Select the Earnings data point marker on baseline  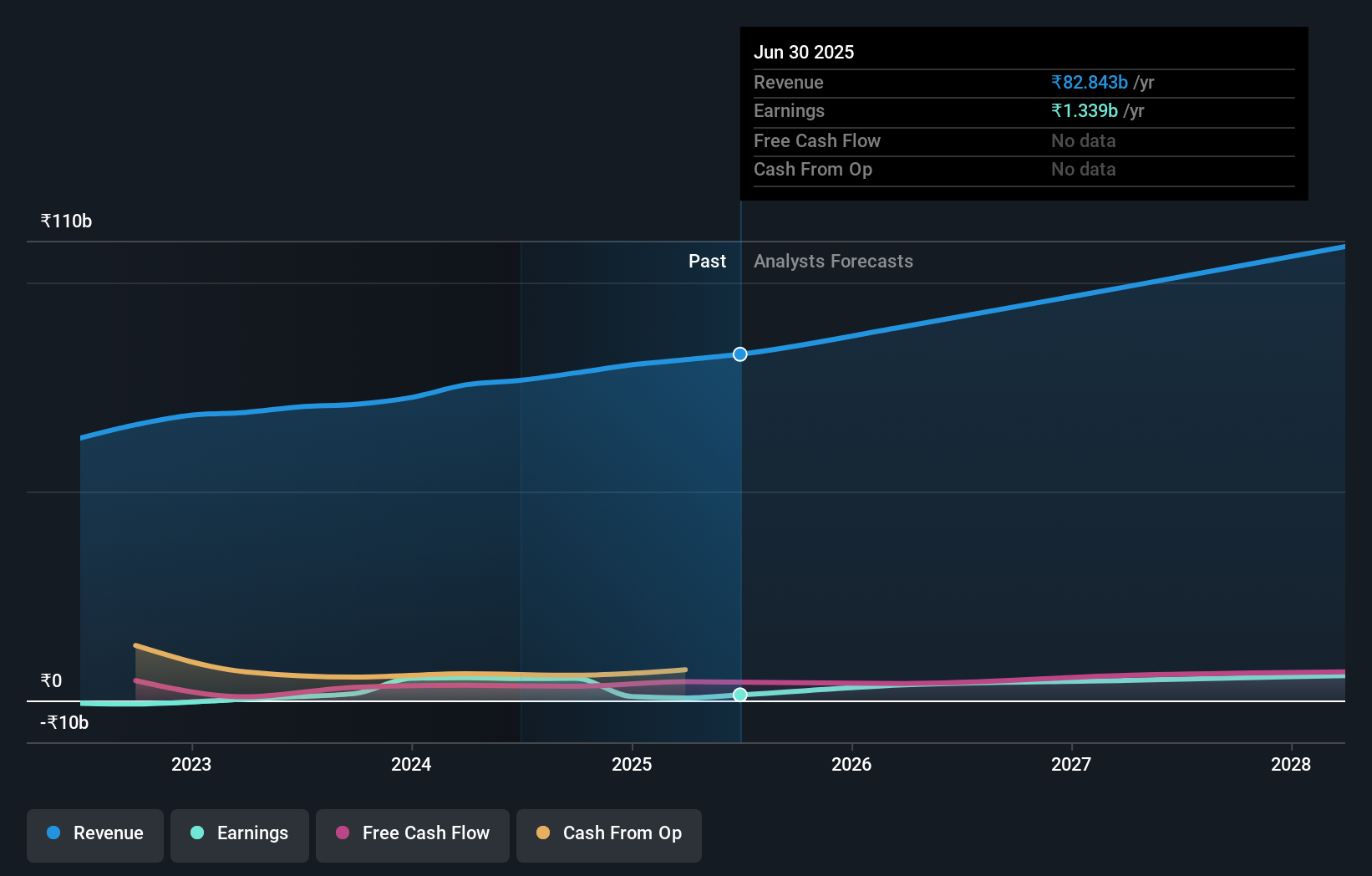pyautogui.click(x=739, y=694)
